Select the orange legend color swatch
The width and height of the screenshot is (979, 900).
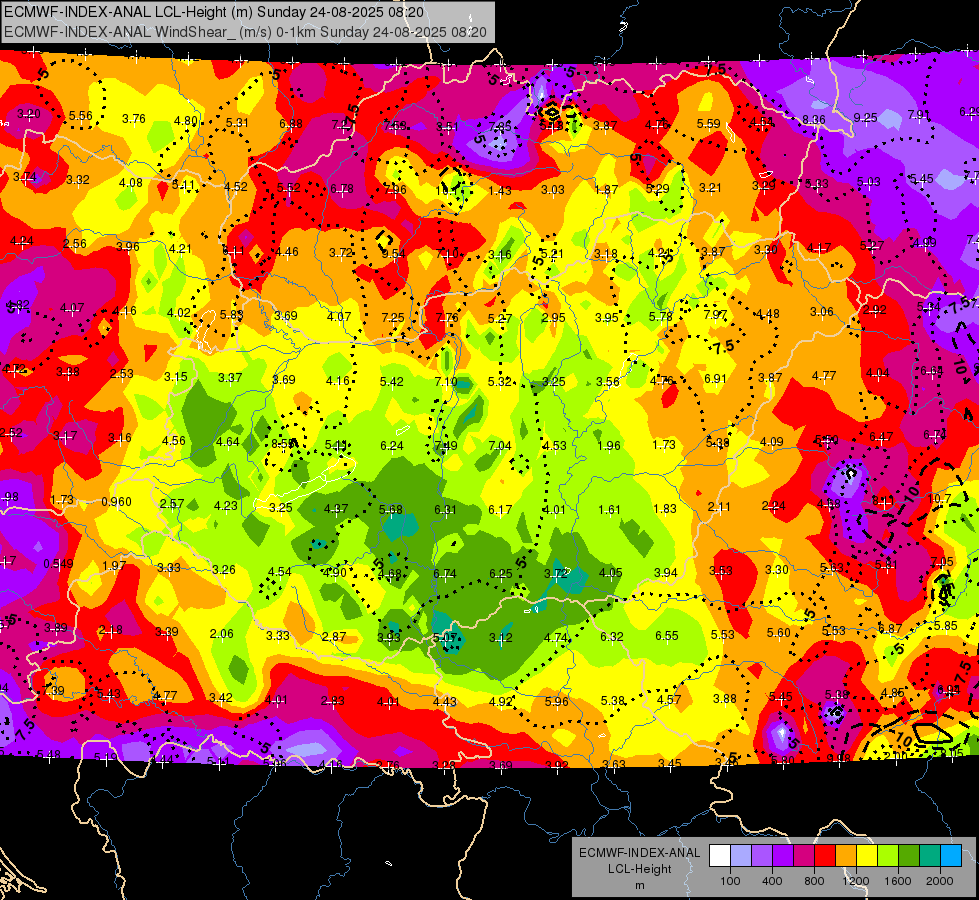pyautogui.click(x=847, y=856)
